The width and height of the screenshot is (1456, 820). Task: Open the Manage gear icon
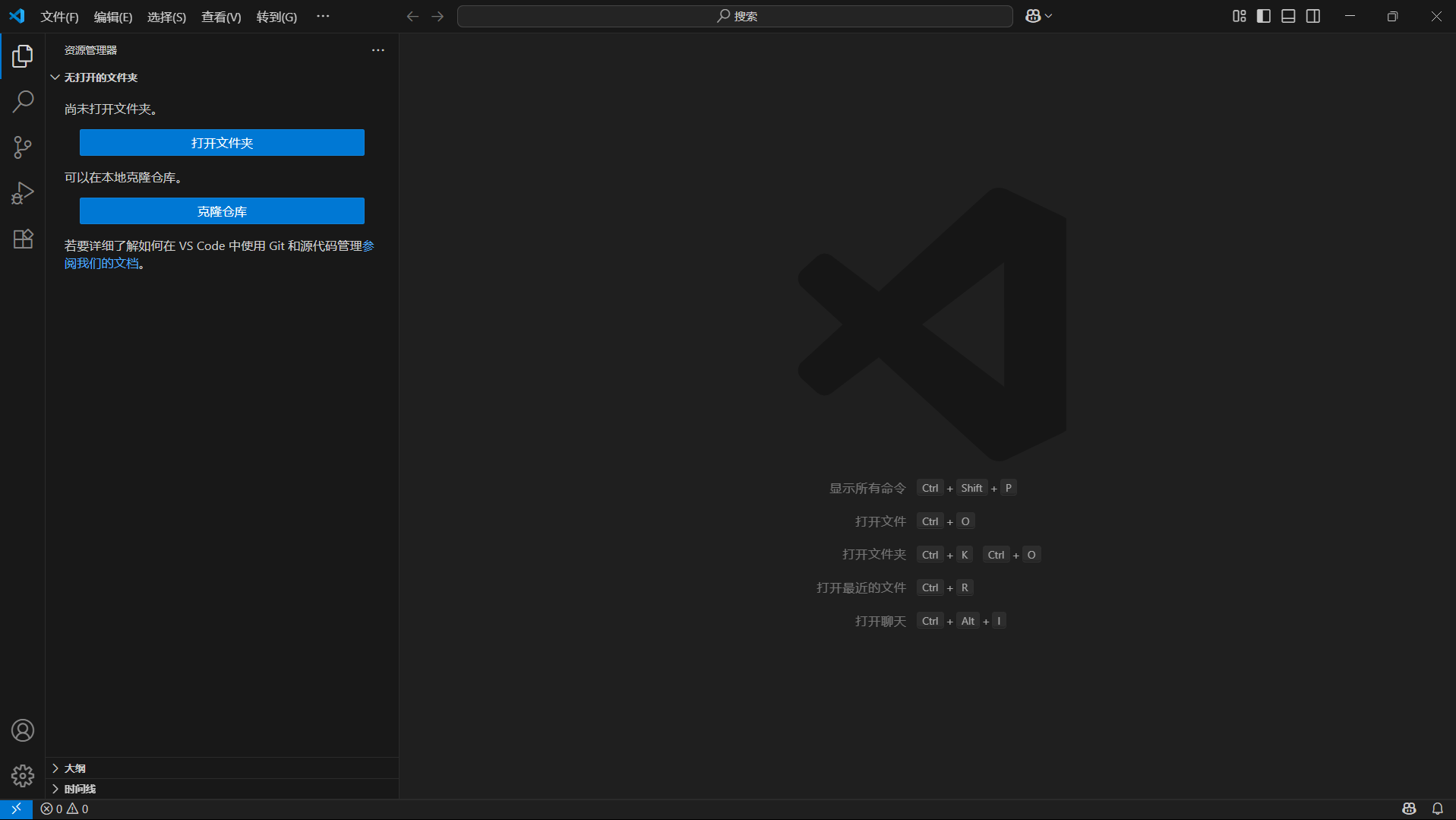tap(23, 776)
